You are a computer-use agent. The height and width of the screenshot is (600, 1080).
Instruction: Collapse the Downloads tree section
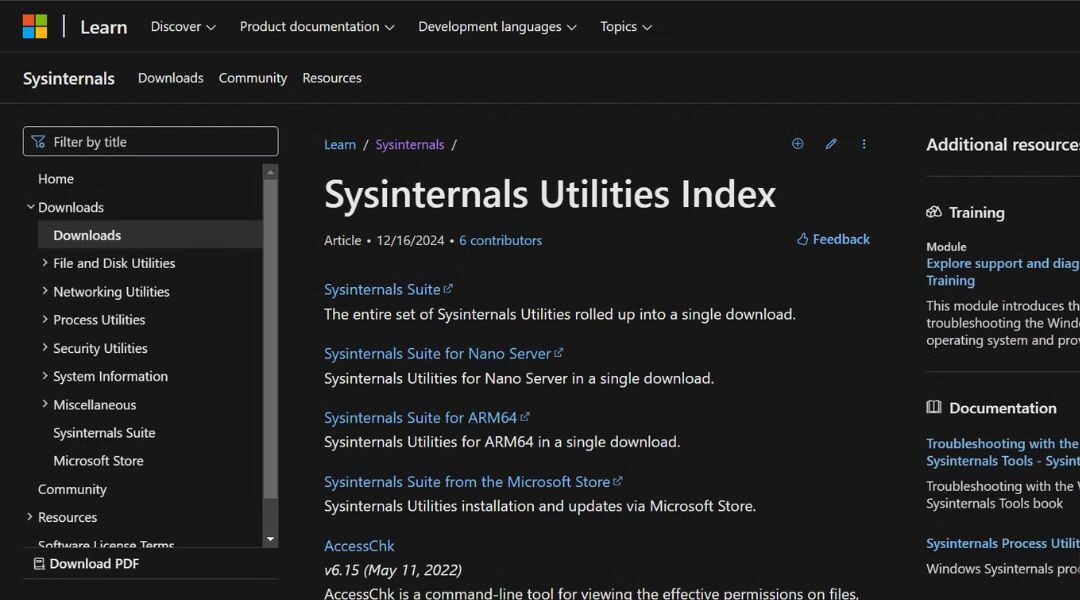point(31,207)
